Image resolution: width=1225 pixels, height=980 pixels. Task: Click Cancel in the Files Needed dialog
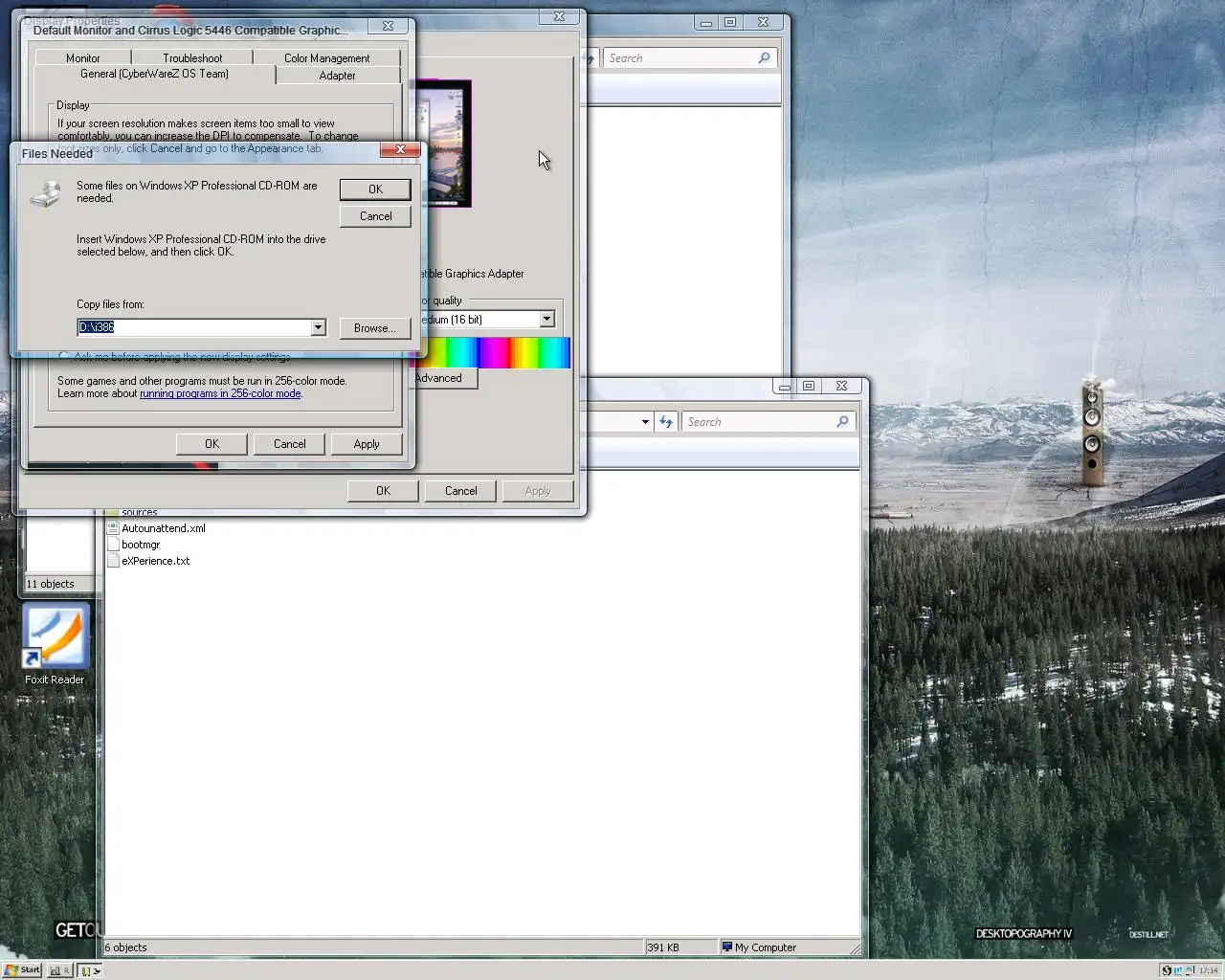(375, 216)
